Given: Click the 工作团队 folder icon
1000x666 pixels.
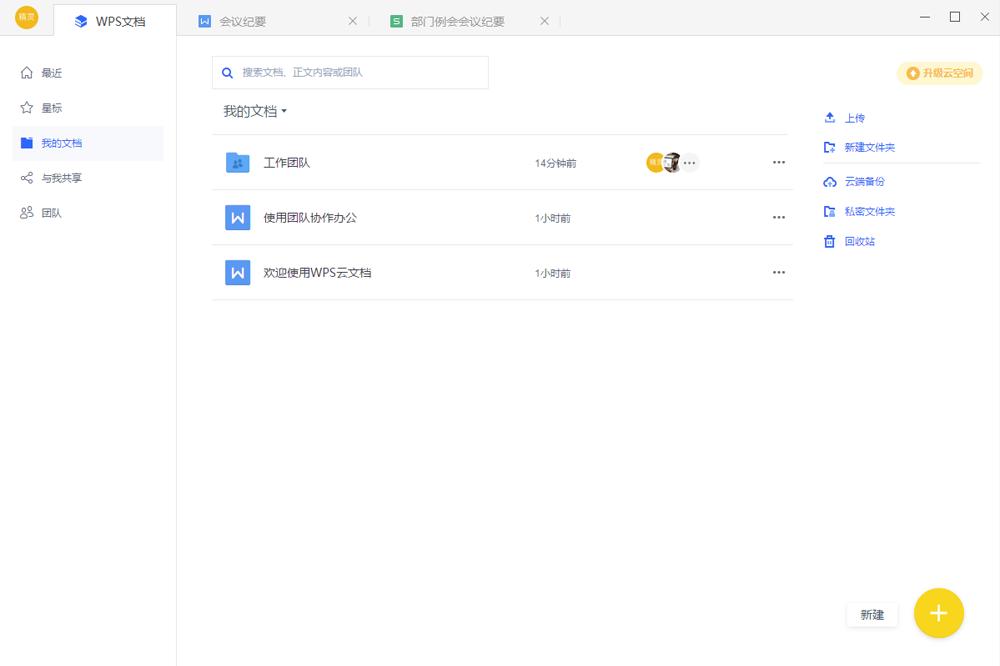Looking at the screenshot, I should click(238, 163).
